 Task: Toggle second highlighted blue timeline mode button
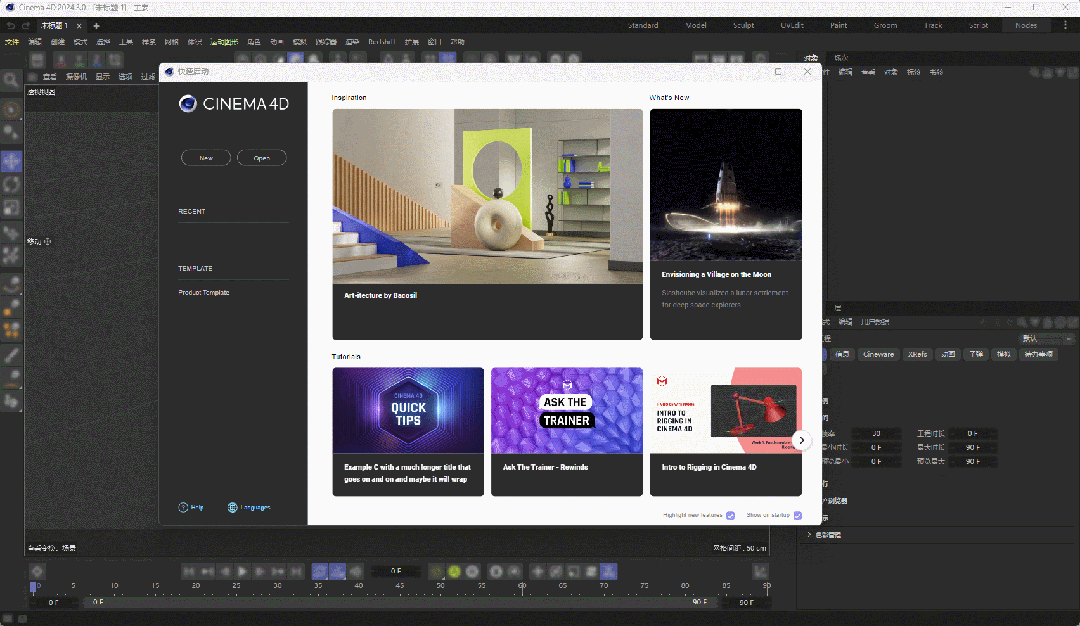click(338, 571)
